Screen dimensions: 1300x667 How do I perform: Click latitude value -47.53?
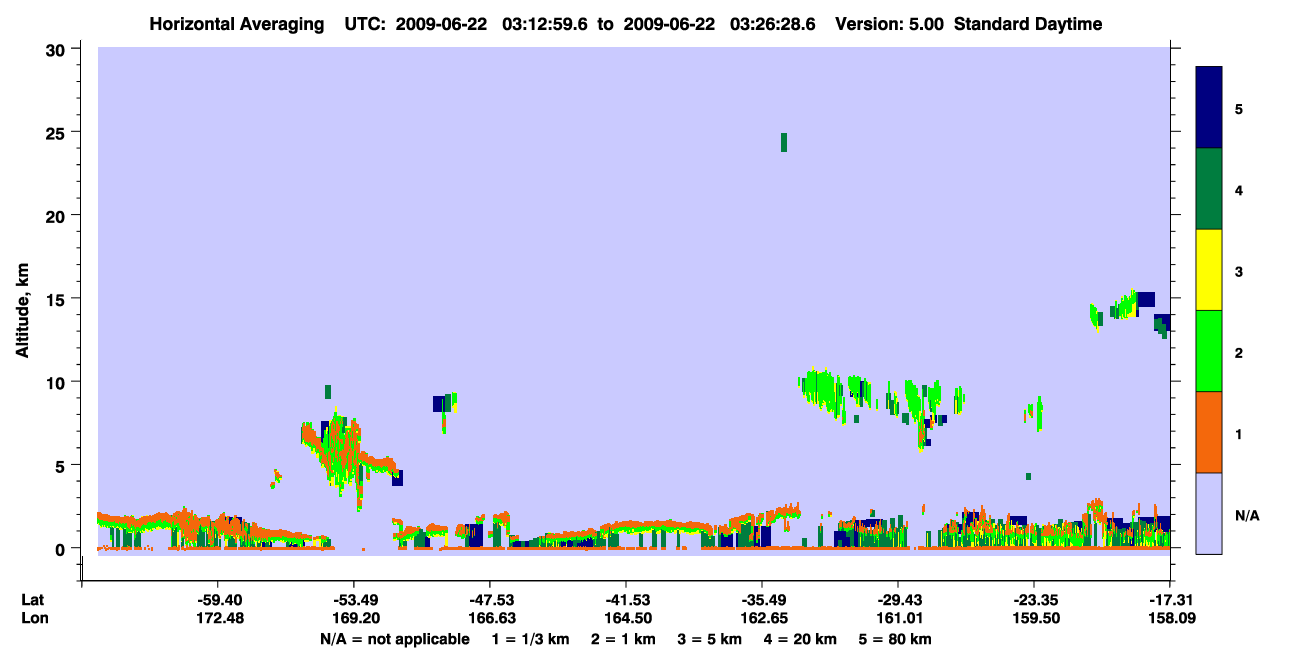(489, 600)
